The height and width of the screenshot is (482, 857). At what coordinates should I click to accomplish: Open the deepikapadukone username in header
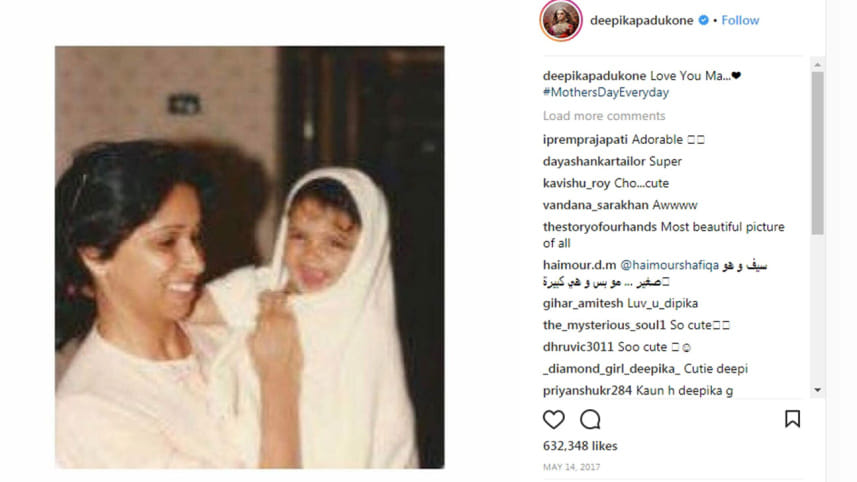[642, 20]
